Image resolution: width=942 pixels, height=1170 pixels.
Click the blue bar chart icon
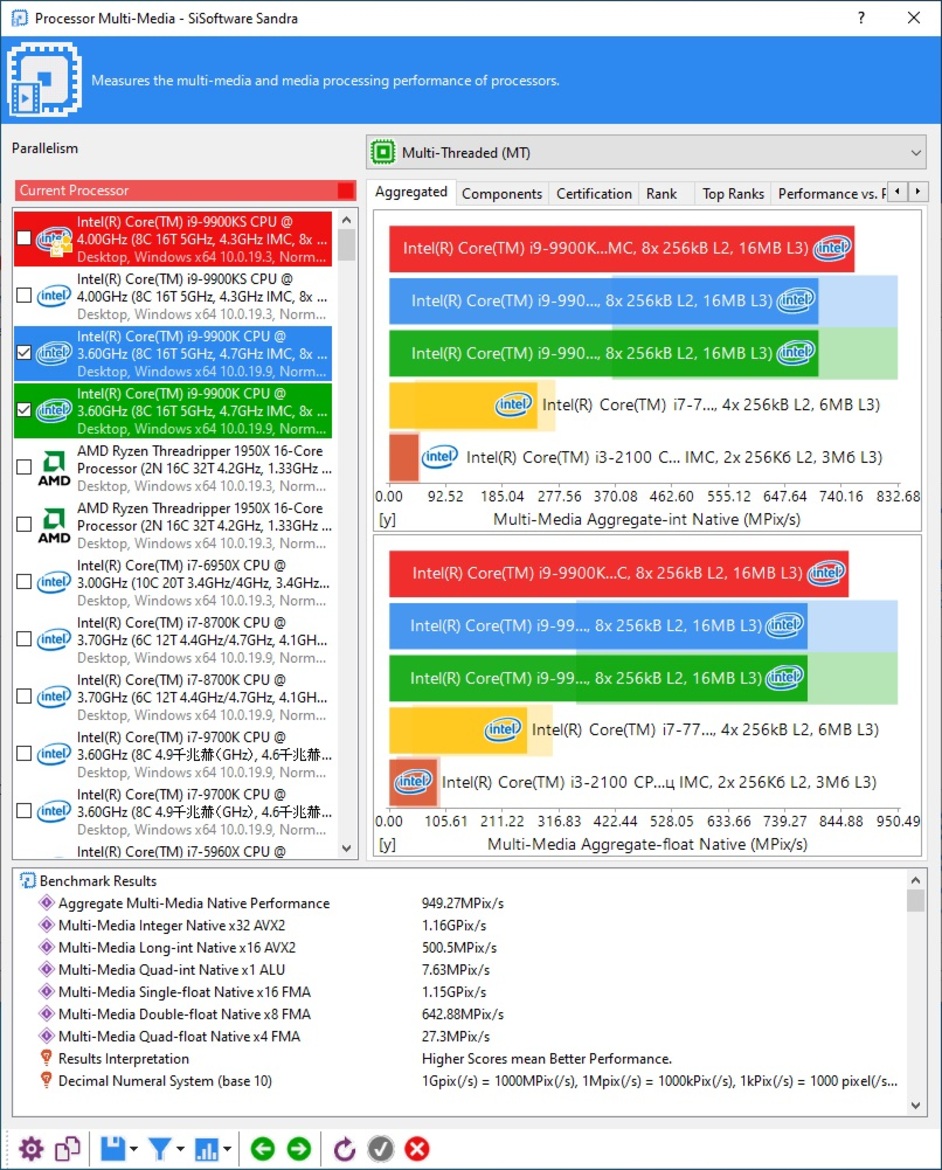click(x=207, y=1148)
